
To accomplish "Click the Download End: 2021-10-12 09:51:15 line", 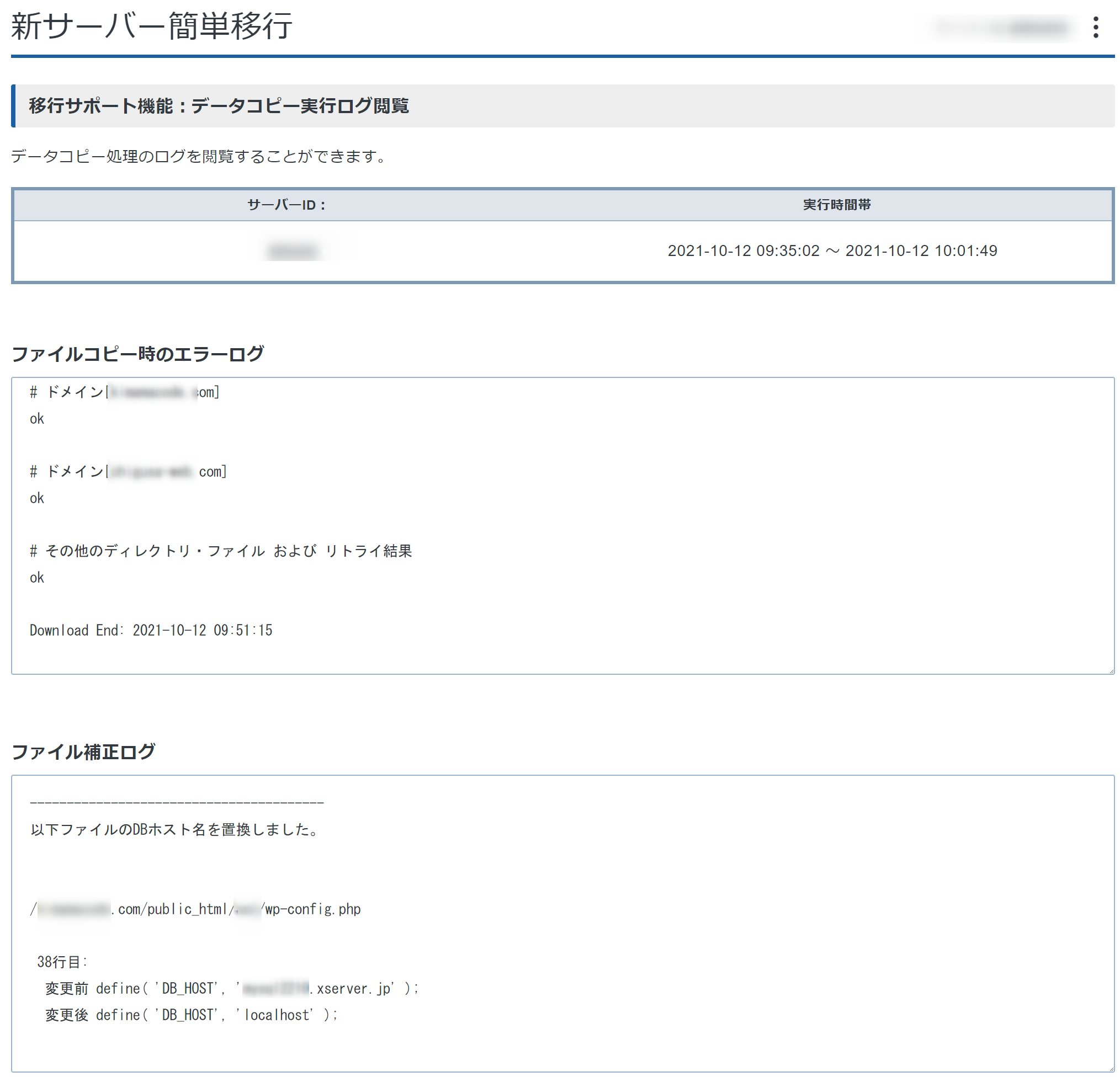I will coord(151,630).
